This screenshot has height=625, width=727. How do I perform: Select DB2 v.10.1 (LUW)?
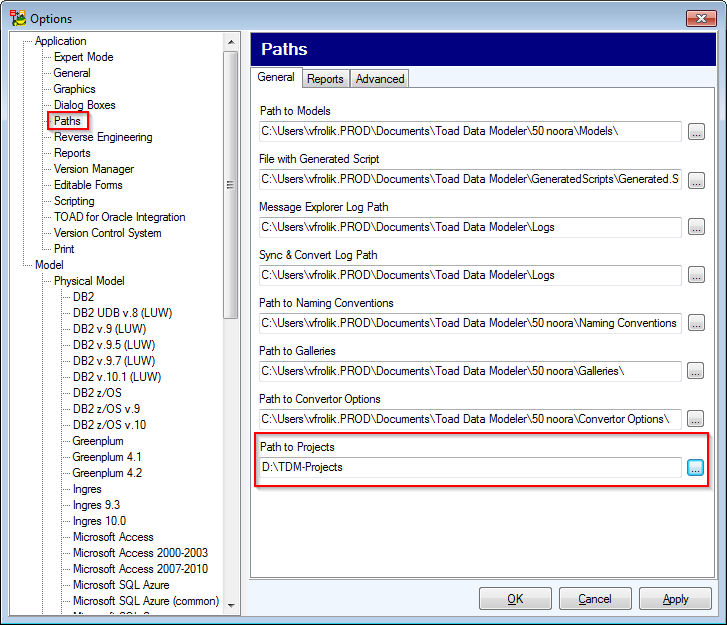tap(117, 377)
